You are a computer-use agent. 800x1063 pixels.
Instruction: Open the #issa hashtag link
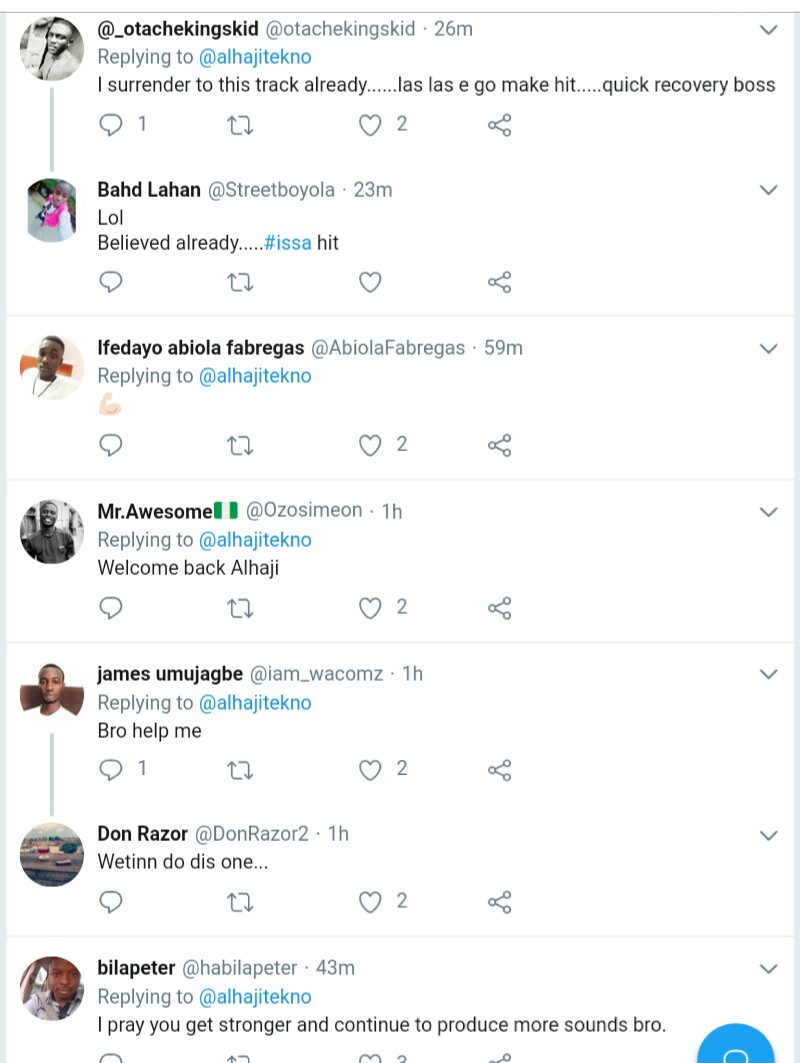pyautogui.click(x=288, y=243)
